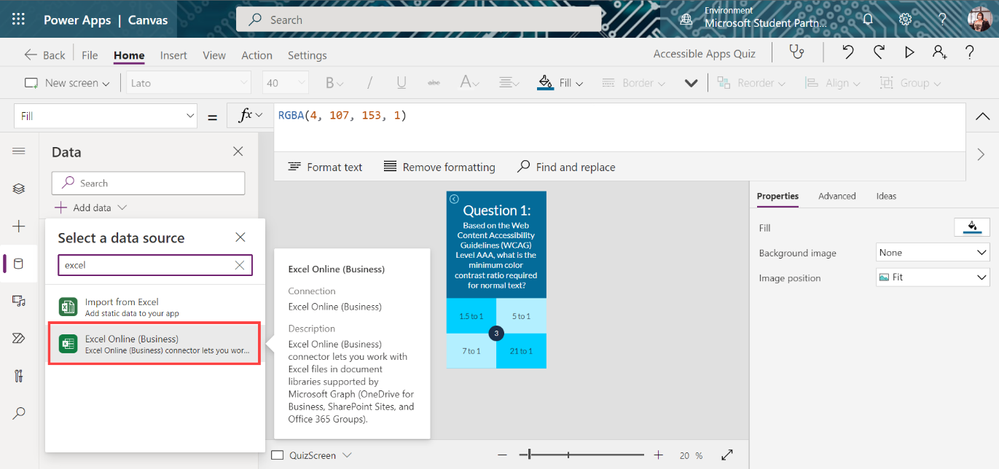Viewport: 999px width, 469px height.
Task: Undo the last action
Action: [x=847, y=53]
